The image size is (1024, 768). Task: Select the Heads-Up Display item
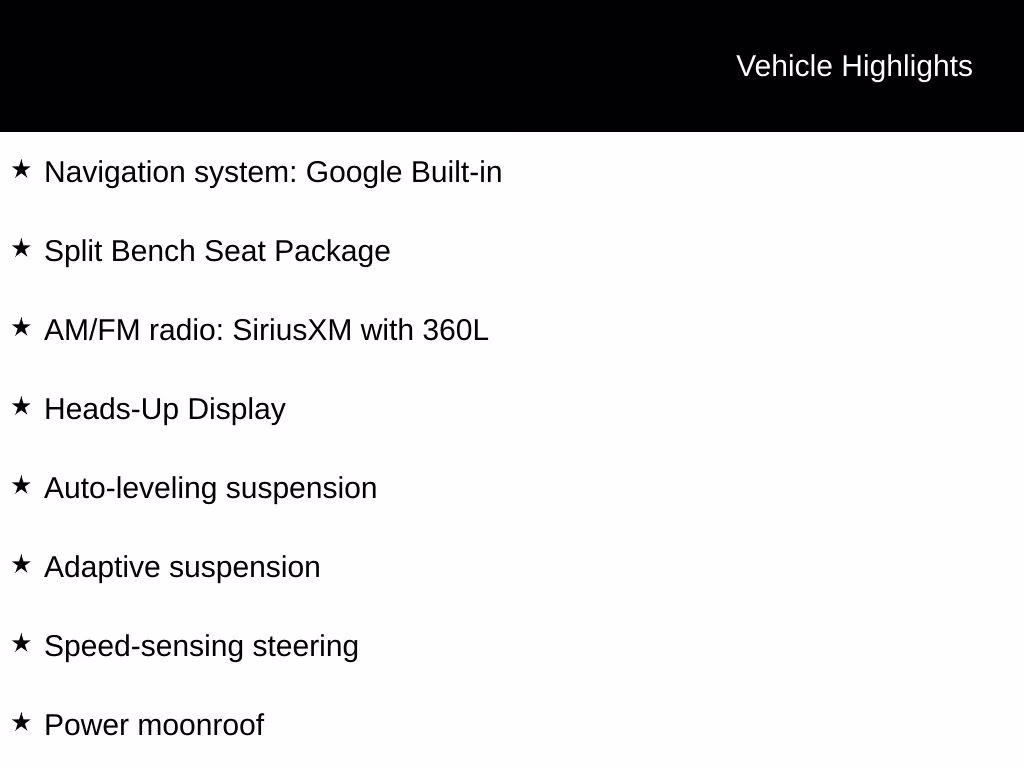pyautogui.click(x=165, y=410)
